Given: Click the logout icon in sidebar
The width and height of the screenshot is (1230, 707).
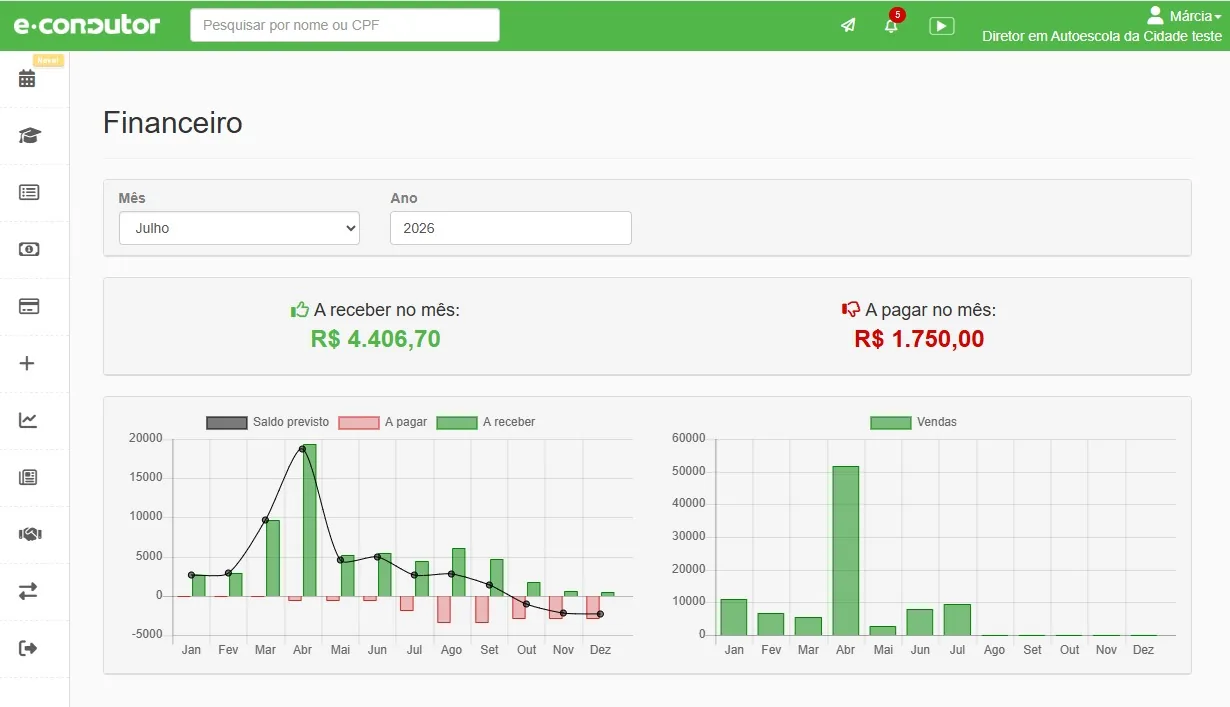Looking at the screenshot, I should tap(28, 648).
